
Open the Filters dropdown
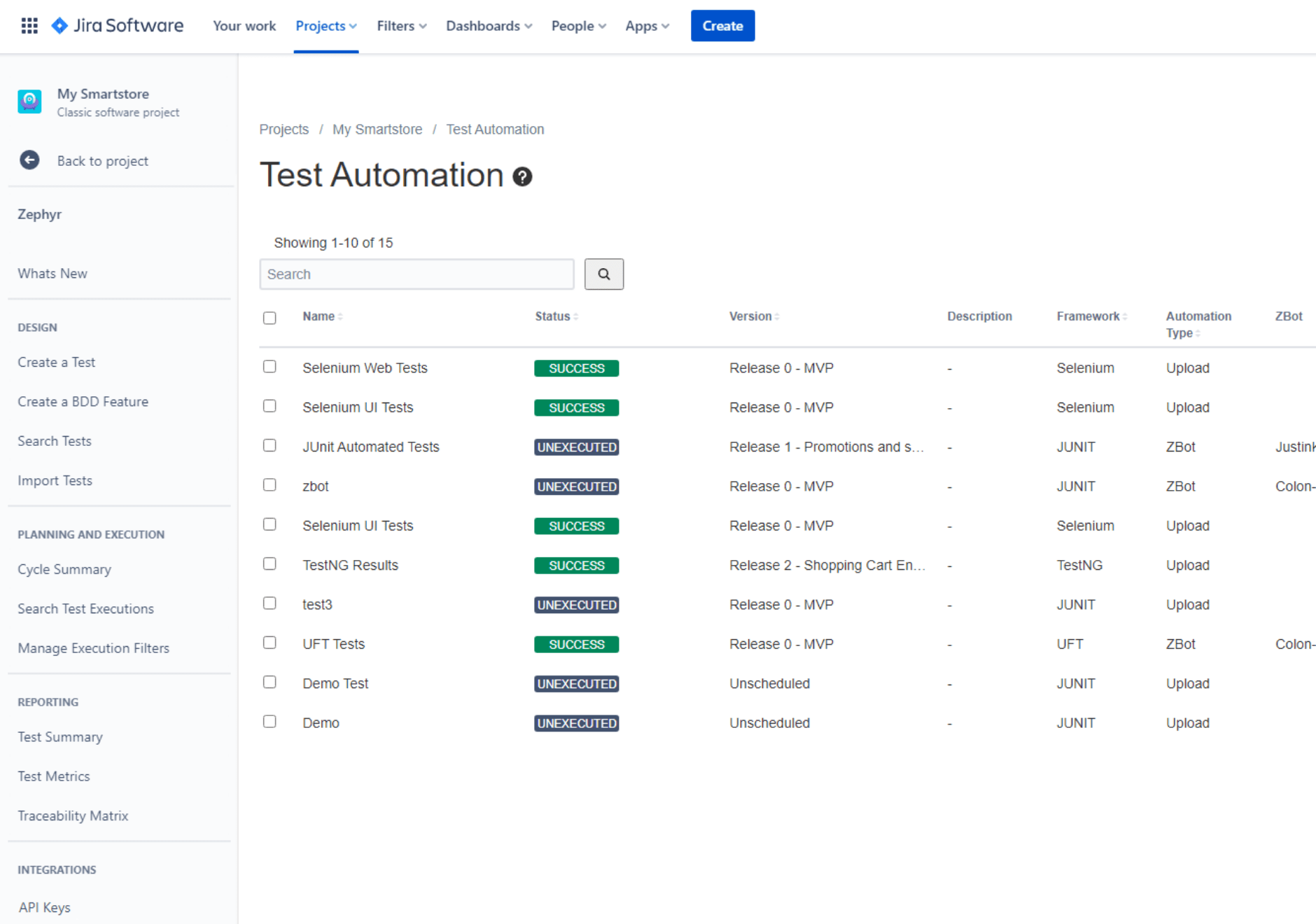[401, 26]
